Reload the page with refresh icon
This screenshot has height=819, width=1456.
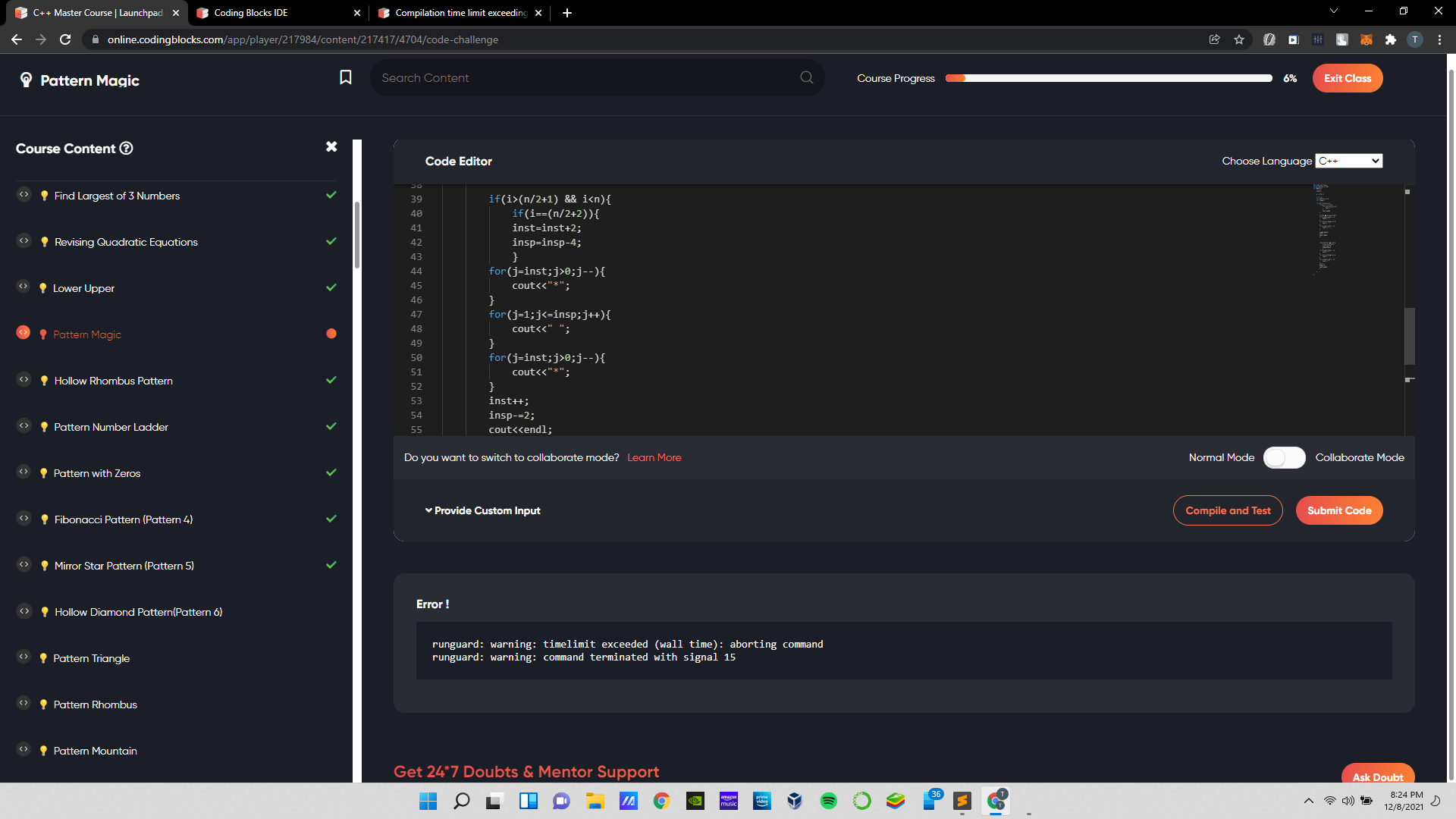65,39
